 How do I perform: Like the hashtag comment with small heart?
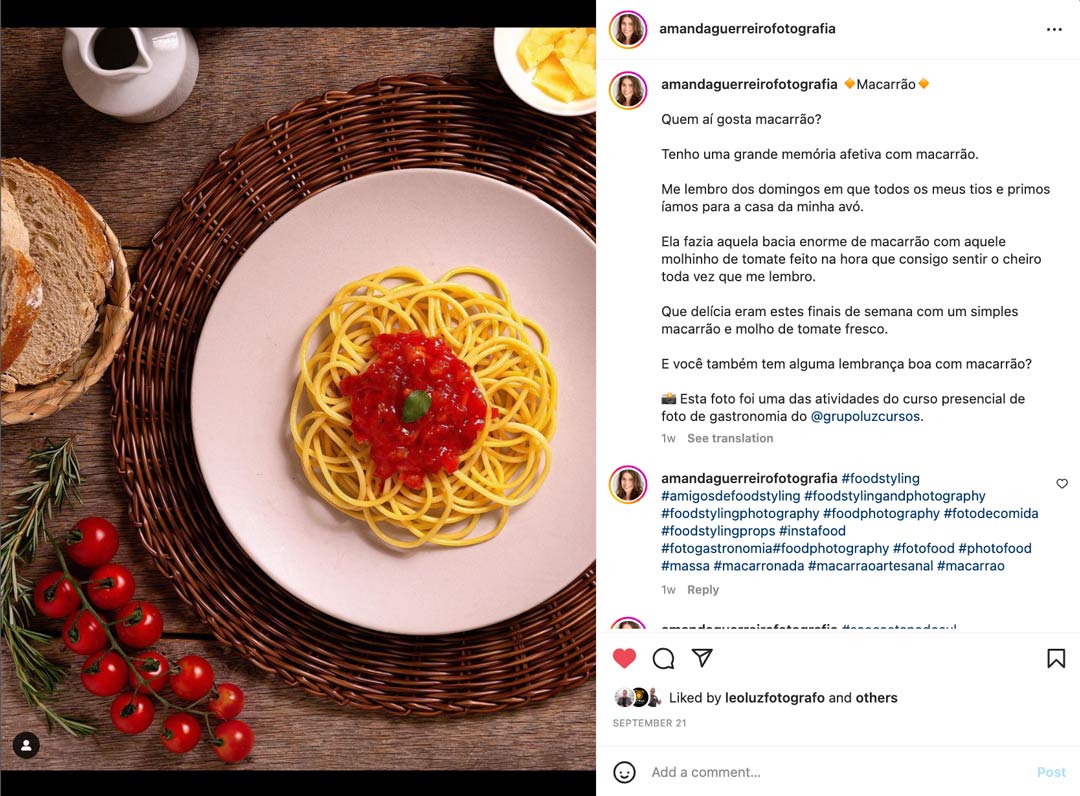click(x=1062, y=483)
